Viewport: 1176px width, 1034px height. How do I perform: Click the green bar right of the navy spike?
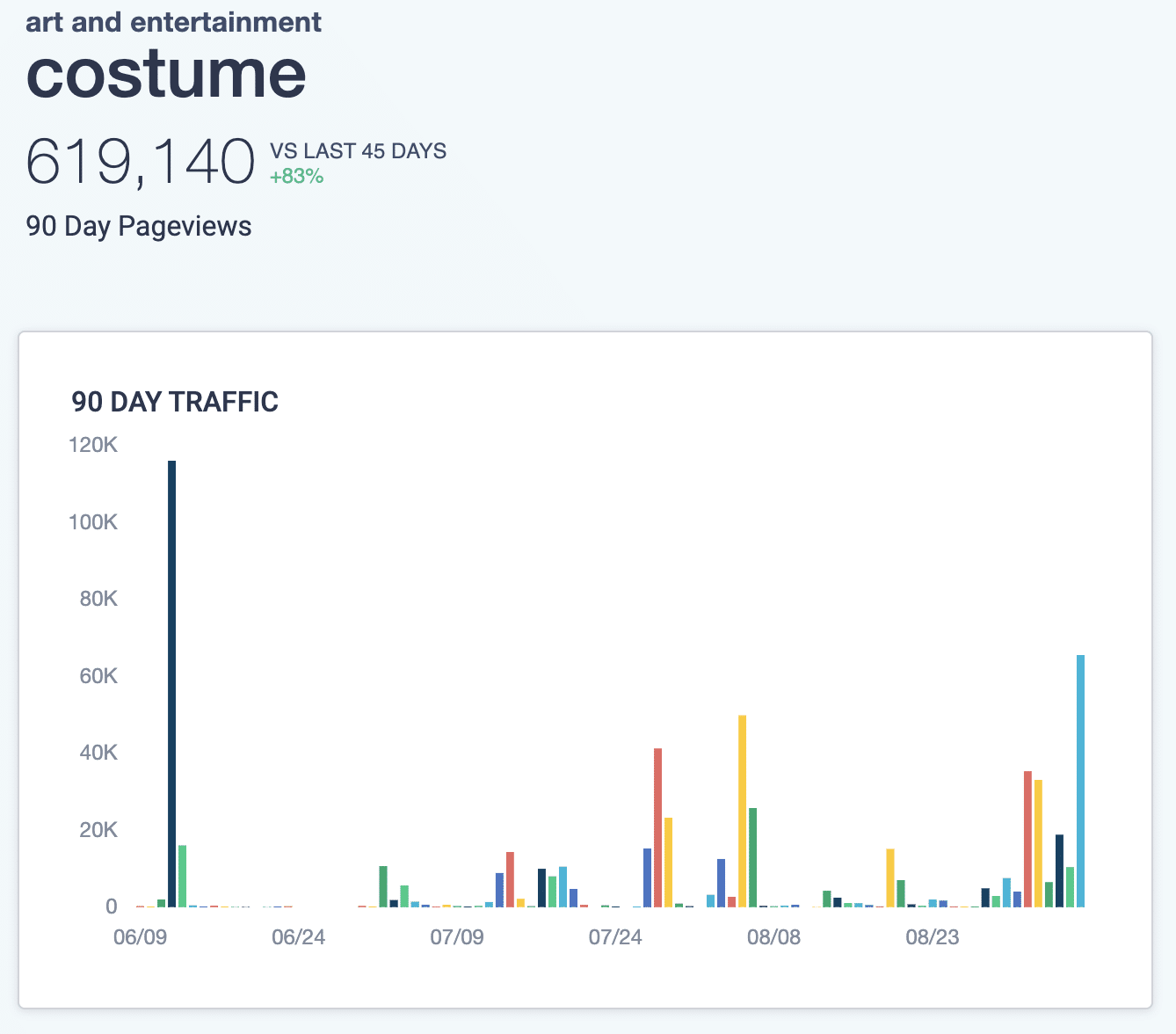point(183,876)
